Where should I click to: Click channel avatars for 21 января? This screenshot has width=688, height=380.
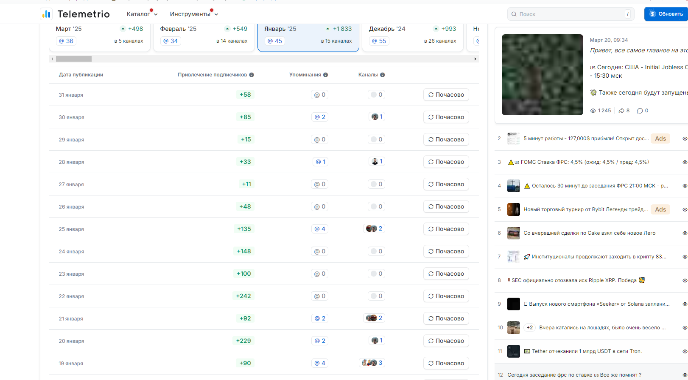pyautogui.click(x=371, y=318)
